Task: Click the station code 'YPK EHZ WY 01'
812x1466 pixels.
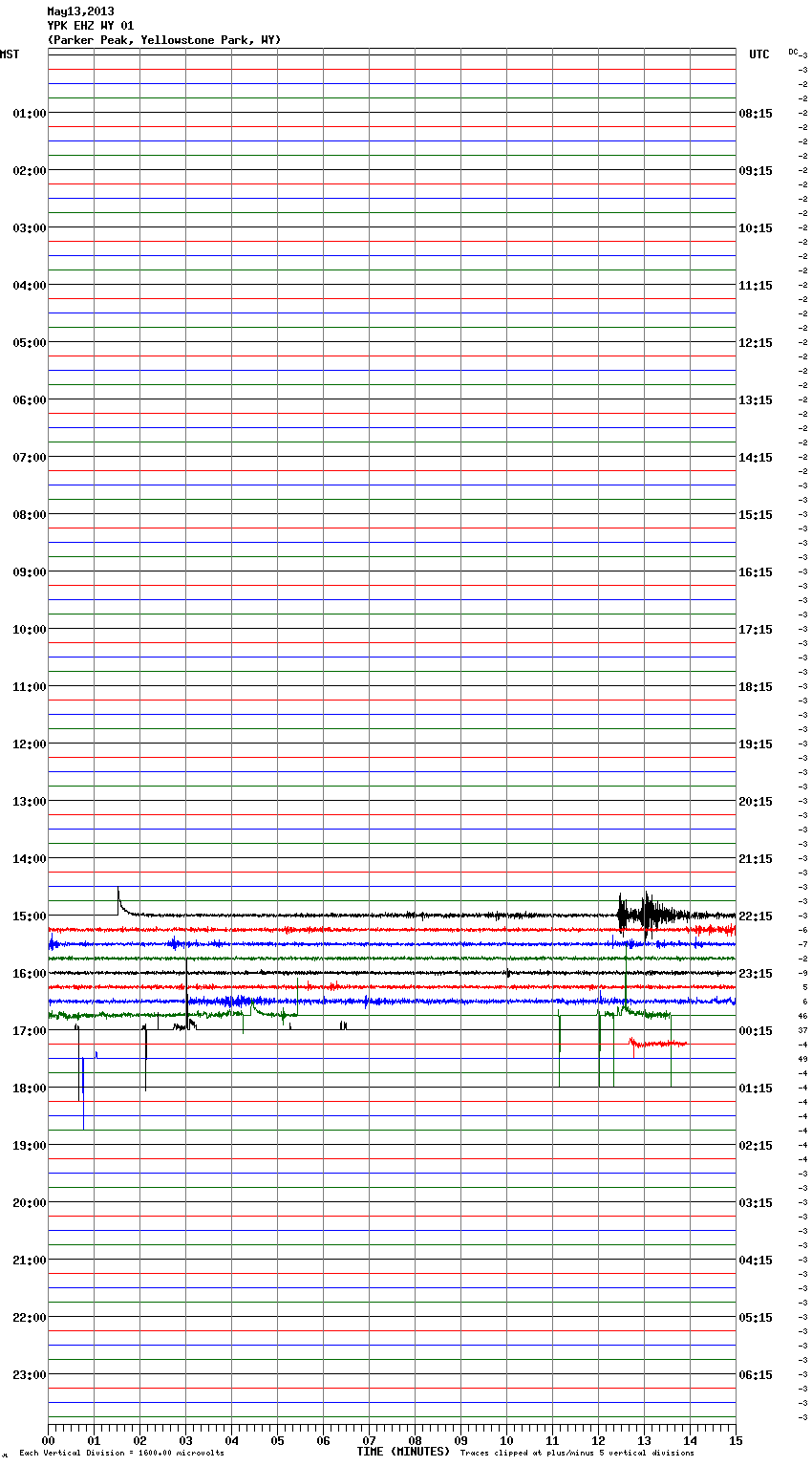Action: [91, 26]
